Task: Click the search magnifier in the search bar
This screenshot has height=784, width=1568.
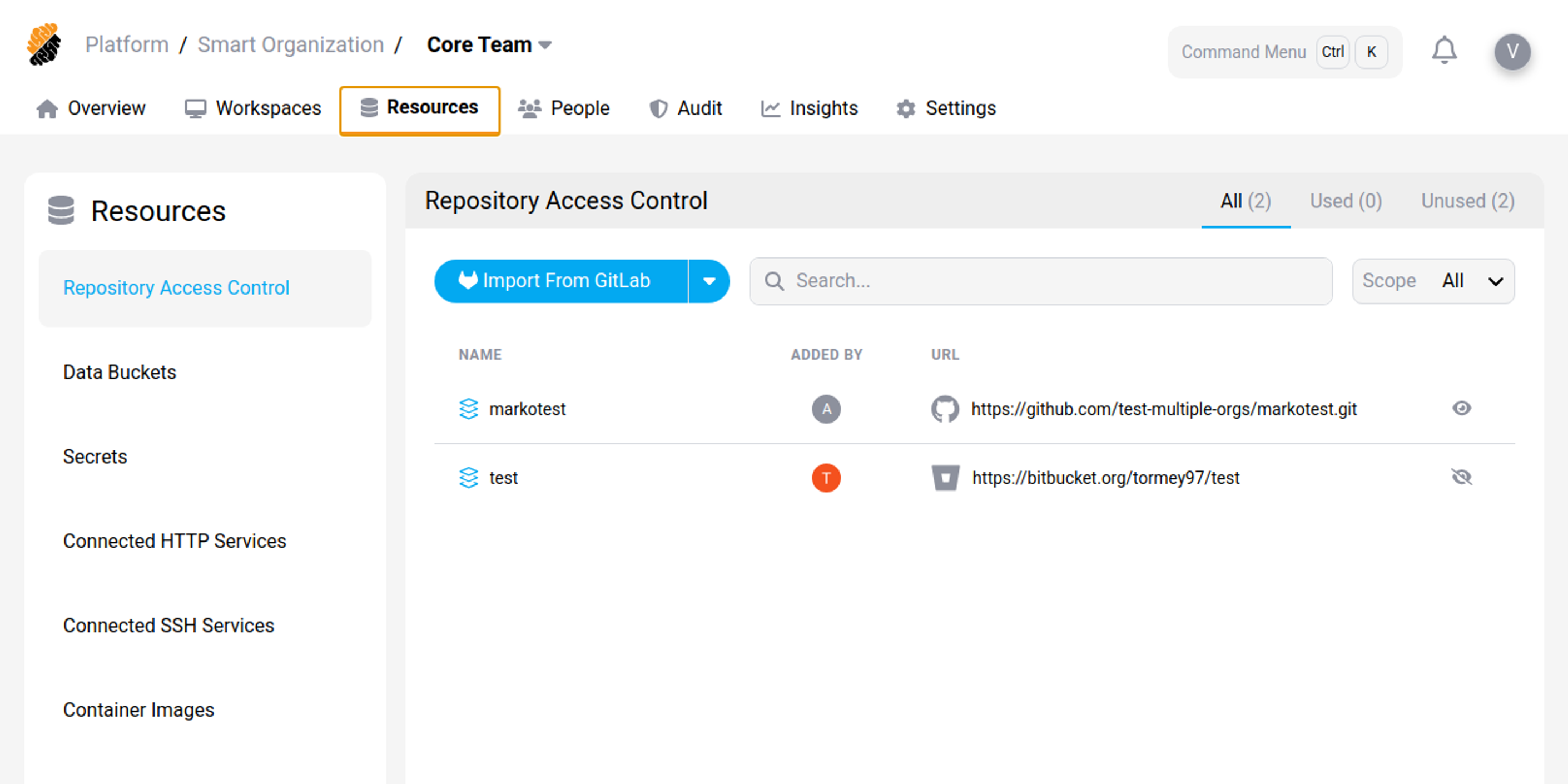Action: pos(775,281)
